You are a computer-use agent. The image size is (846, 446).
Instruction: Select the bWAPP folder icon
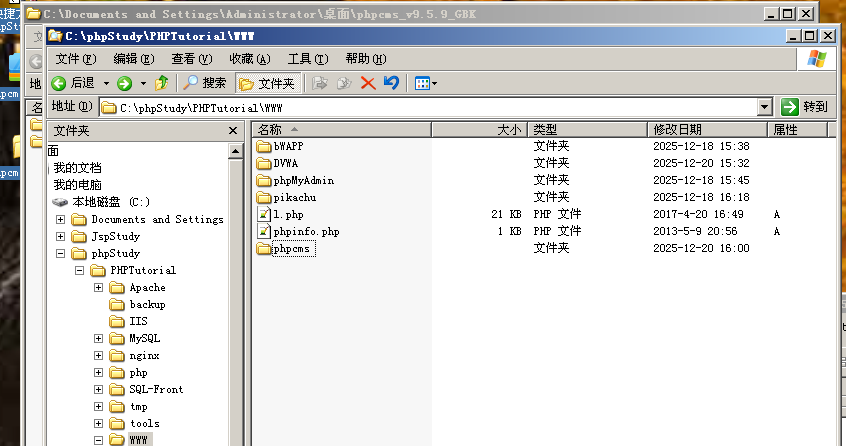pyautogui.click(x=264, y=146)
